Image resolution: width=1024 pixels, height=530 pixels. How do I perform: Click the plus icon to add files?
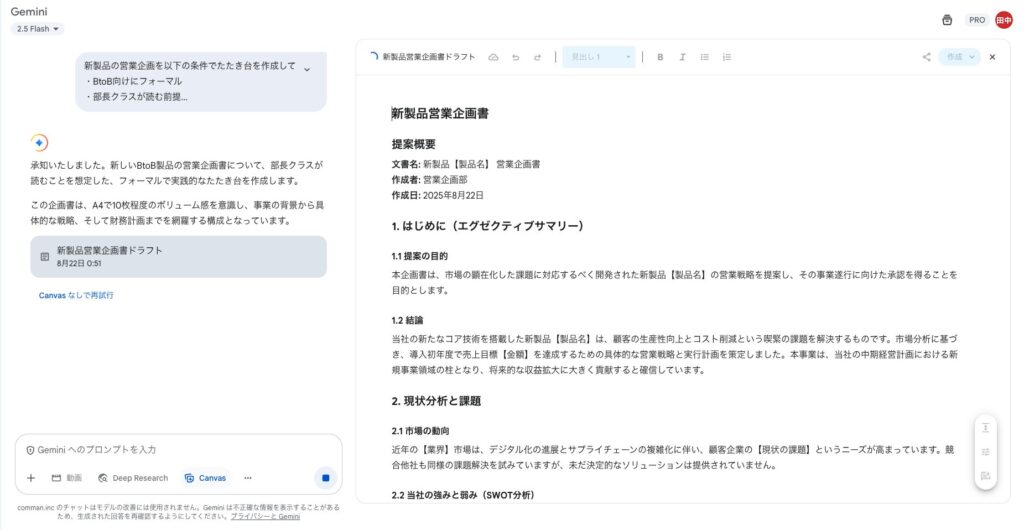pos(31,478)
